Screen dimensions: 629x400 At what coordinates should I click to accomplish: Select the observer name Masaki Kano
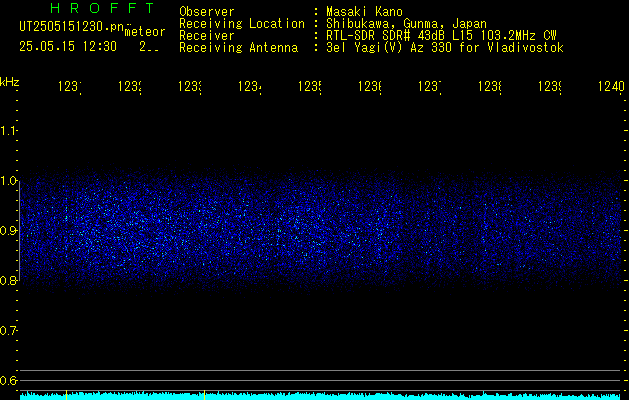pyautogui.click(x=364, y=11)
